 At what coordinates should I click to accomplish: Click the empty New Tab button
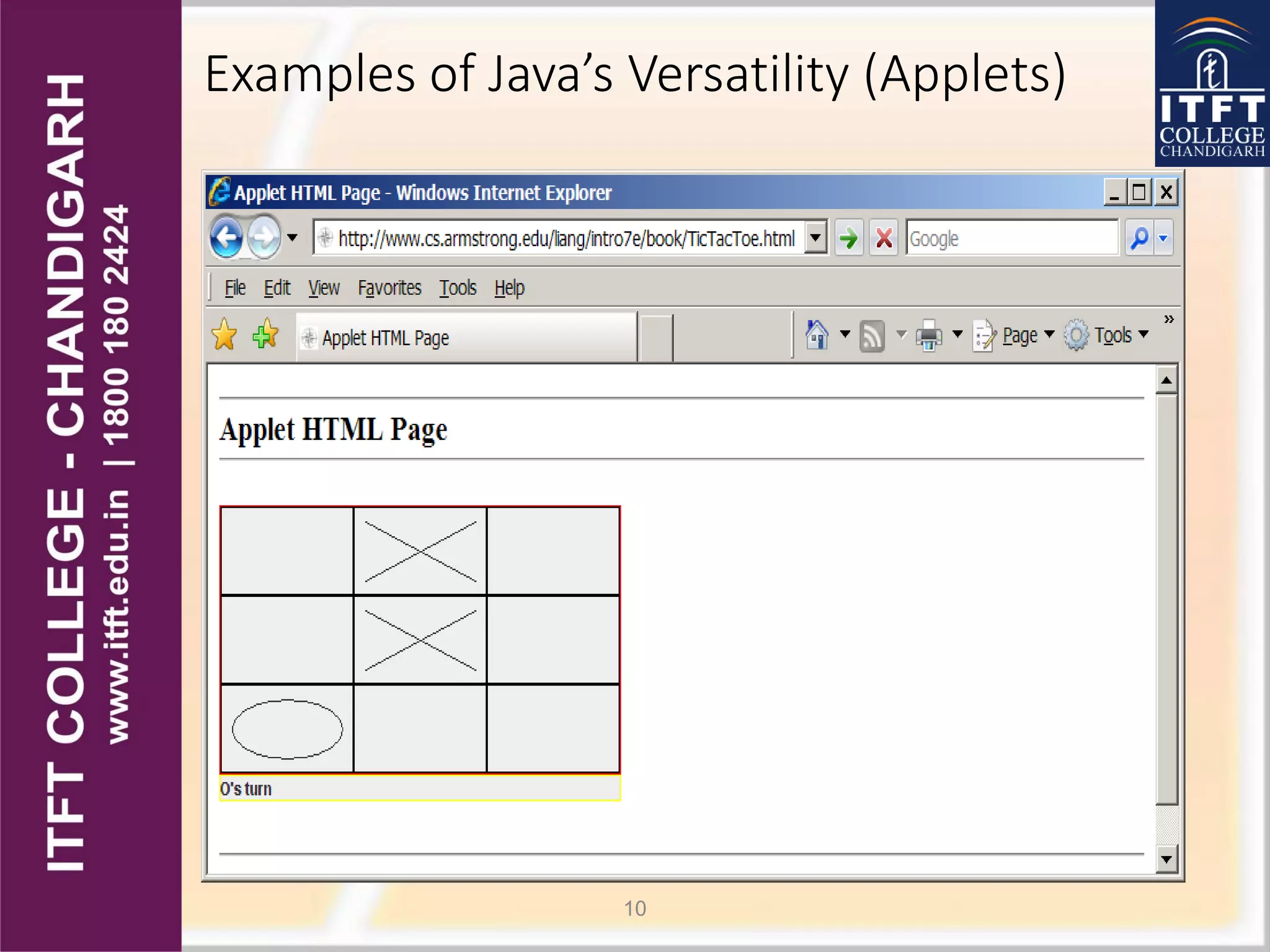(656, 338)
